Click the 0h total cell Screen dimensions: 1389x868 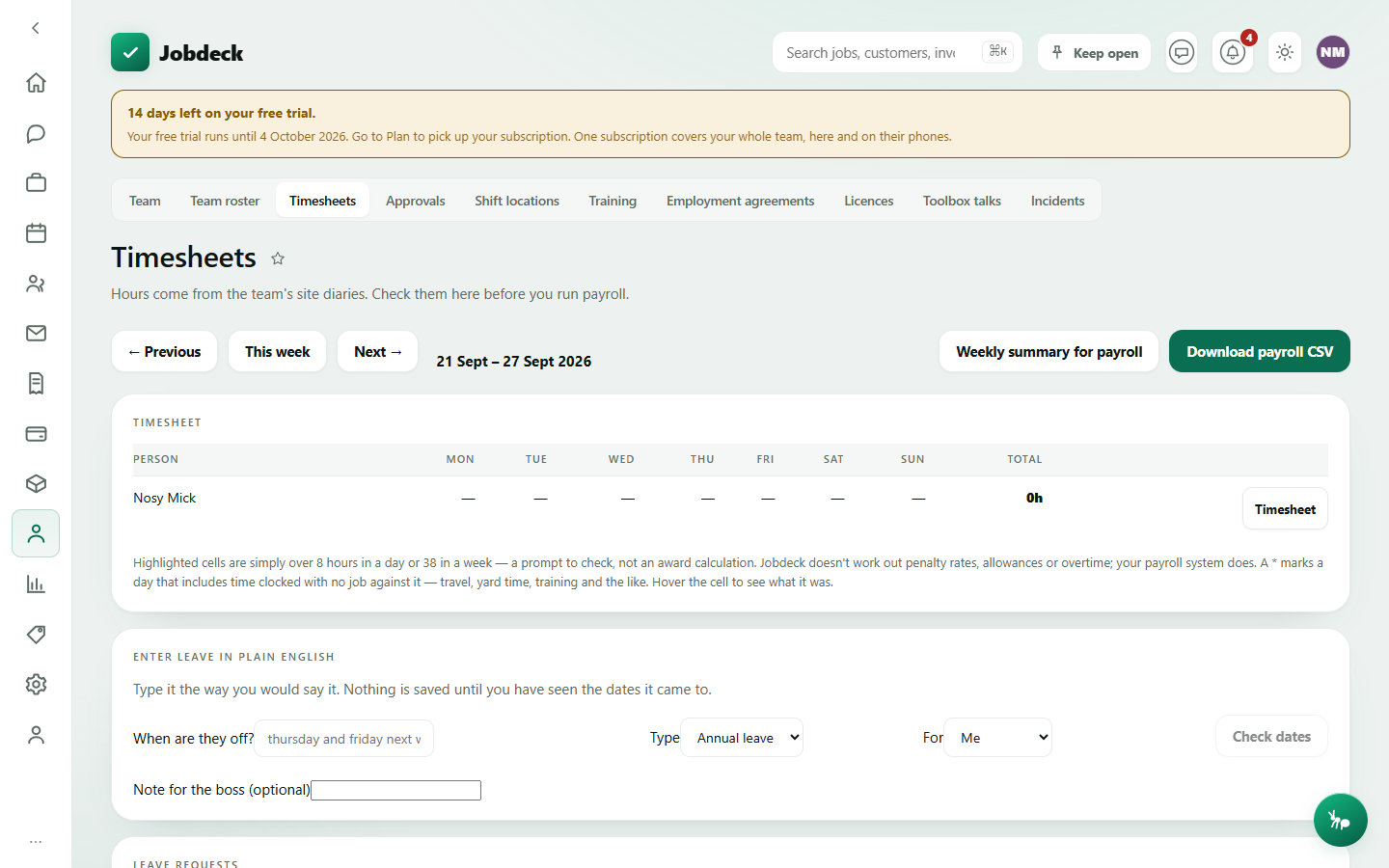coord(1034,498)
